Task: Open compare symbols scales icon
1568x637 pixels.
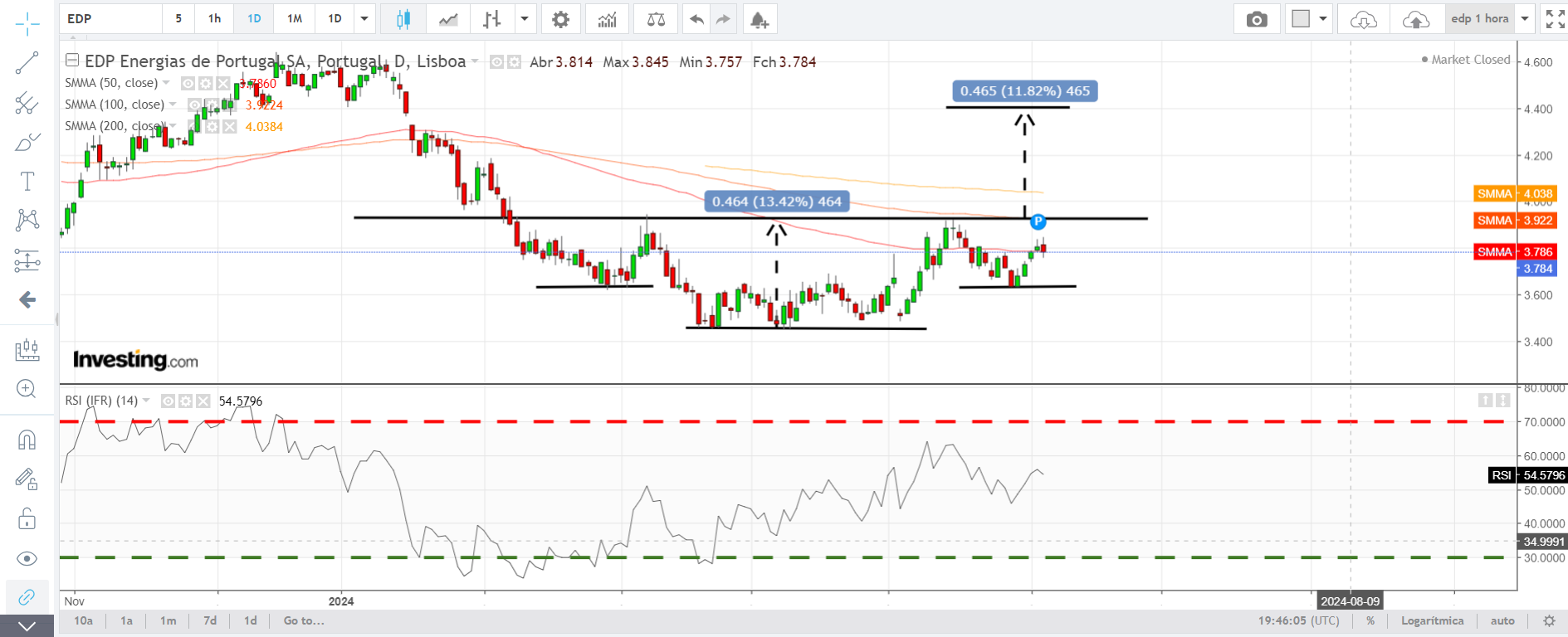Action: coord(656,19)
